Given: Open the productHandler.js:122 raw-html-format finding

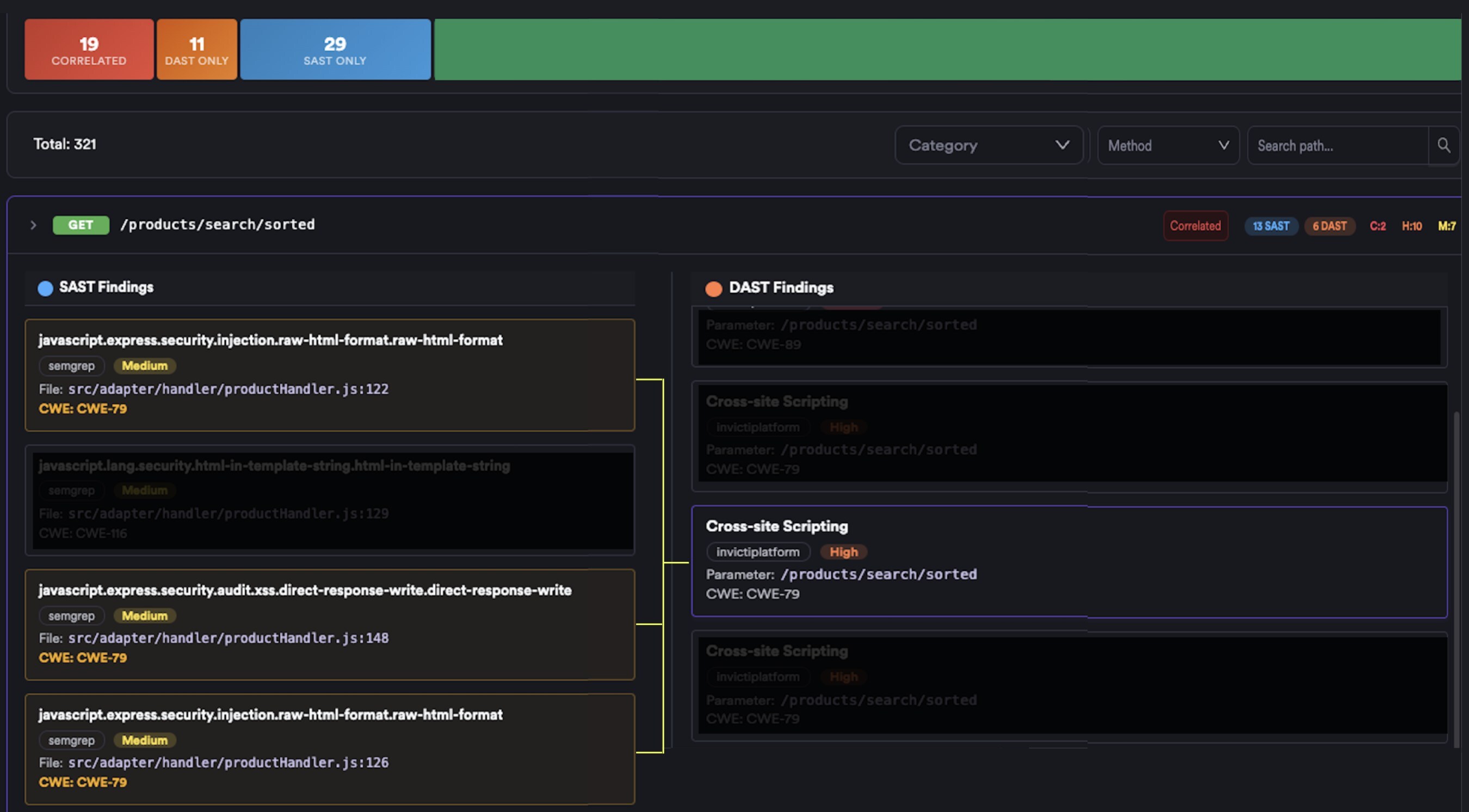Looking at the screenshot, I should 330,375.
